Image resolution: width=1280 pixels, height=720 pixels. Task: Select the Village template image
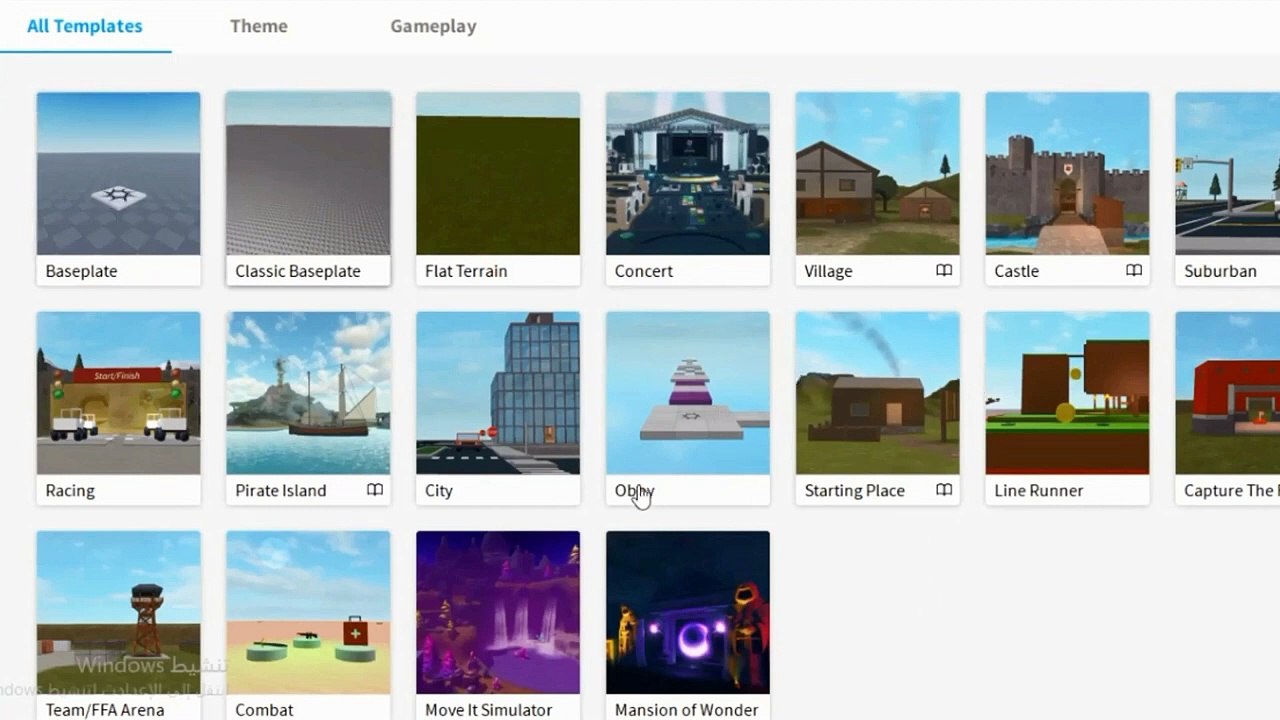878,173
